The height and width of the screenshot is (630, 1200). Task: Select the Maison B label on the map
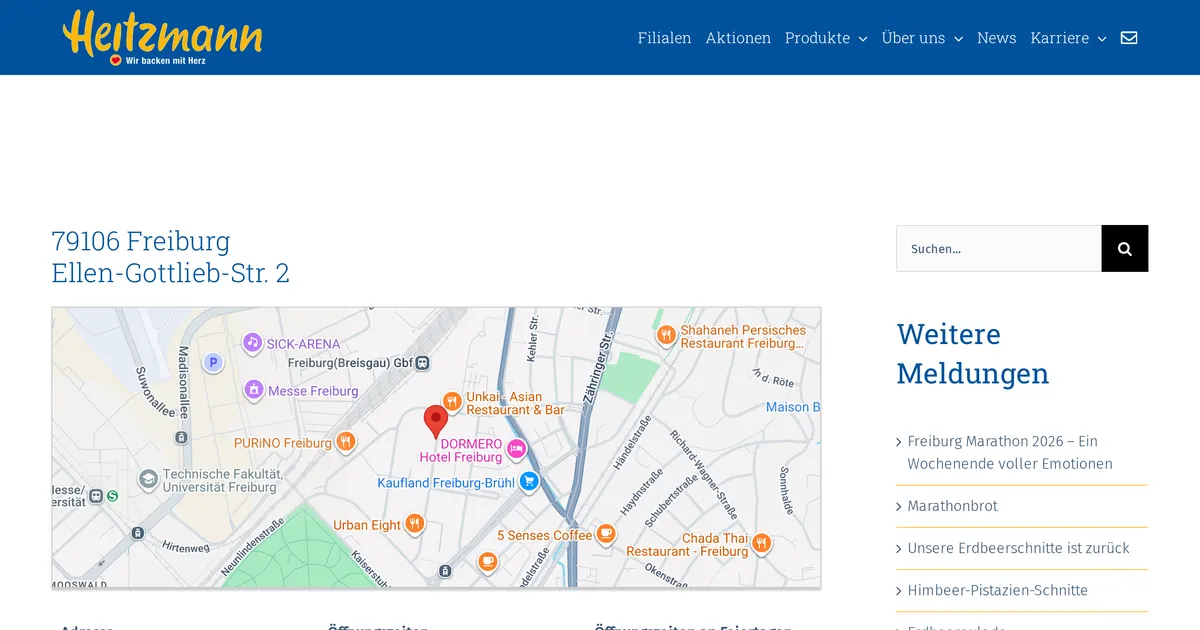[x=793, y=407]
